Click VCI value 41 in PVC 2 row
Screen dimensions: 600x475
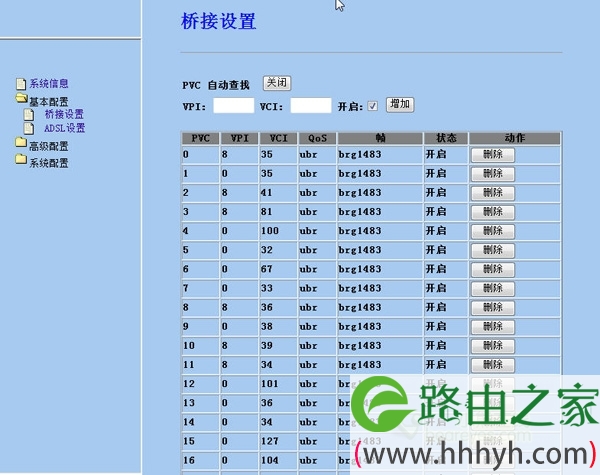pyautogui.click(x=266, y=193)
